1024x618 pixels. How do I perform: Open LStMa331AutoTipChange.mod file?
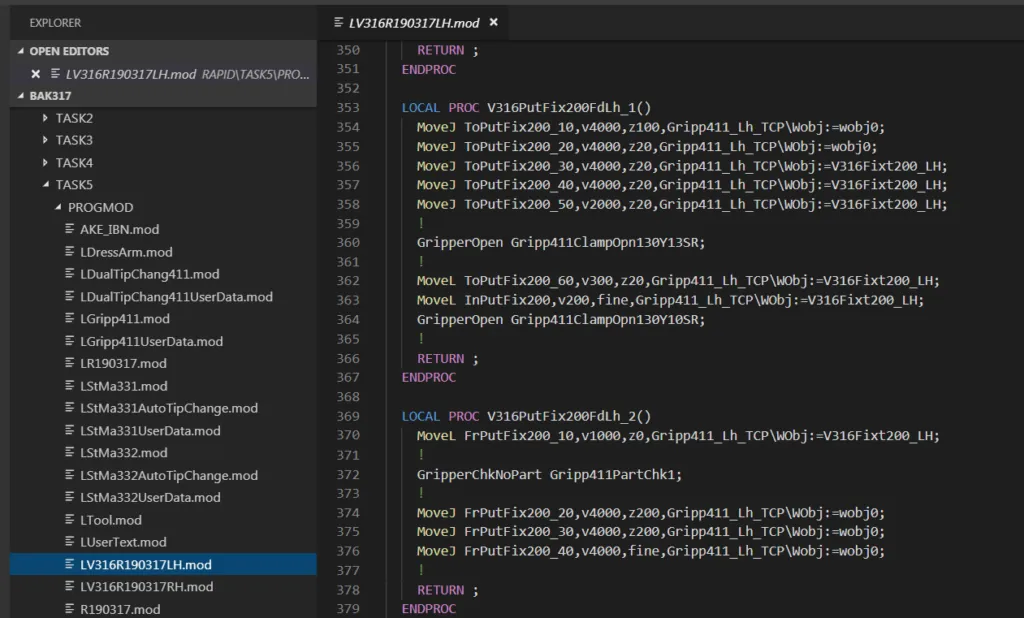[x=169, y=408]
